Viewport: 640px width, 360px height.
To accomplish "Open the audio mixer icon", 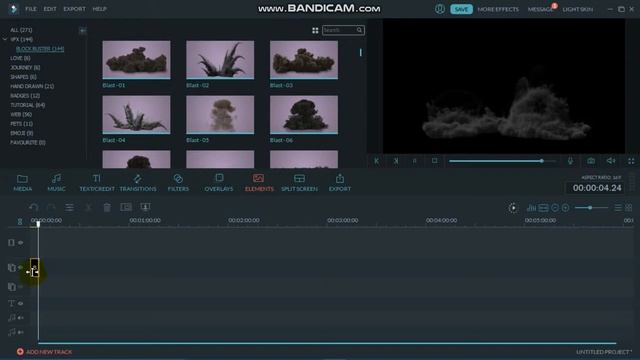I will click(x=531, y=208).
